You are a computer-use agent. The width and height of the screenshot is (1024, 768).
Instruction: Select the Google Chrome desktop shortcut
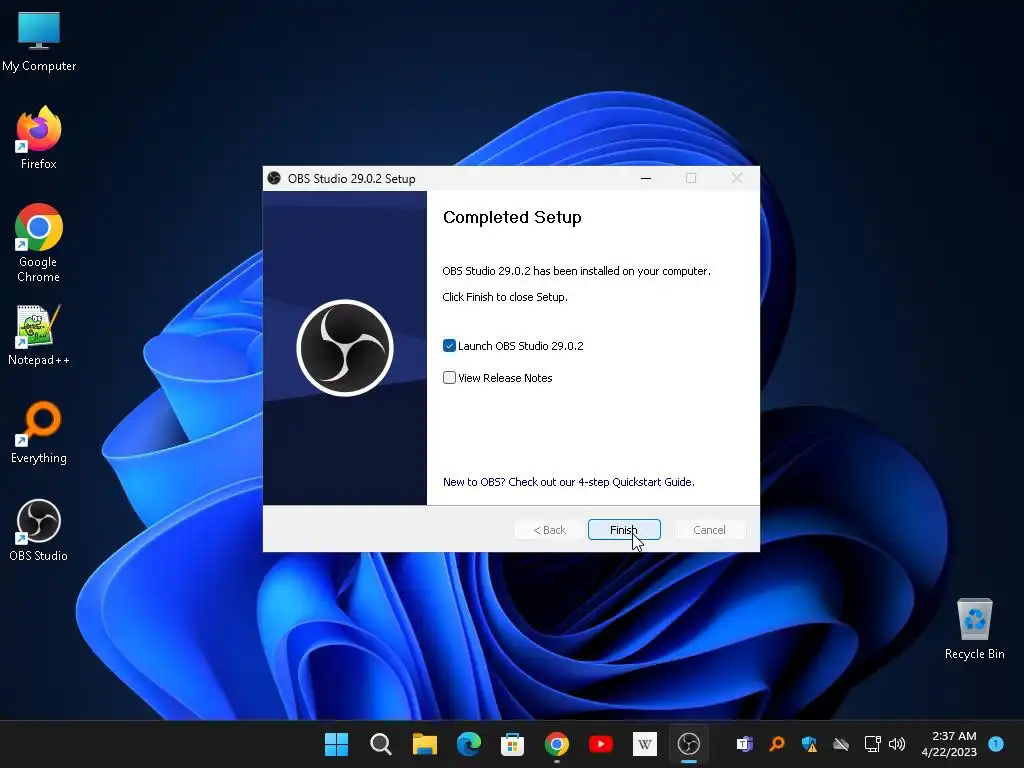click(39, 243)
